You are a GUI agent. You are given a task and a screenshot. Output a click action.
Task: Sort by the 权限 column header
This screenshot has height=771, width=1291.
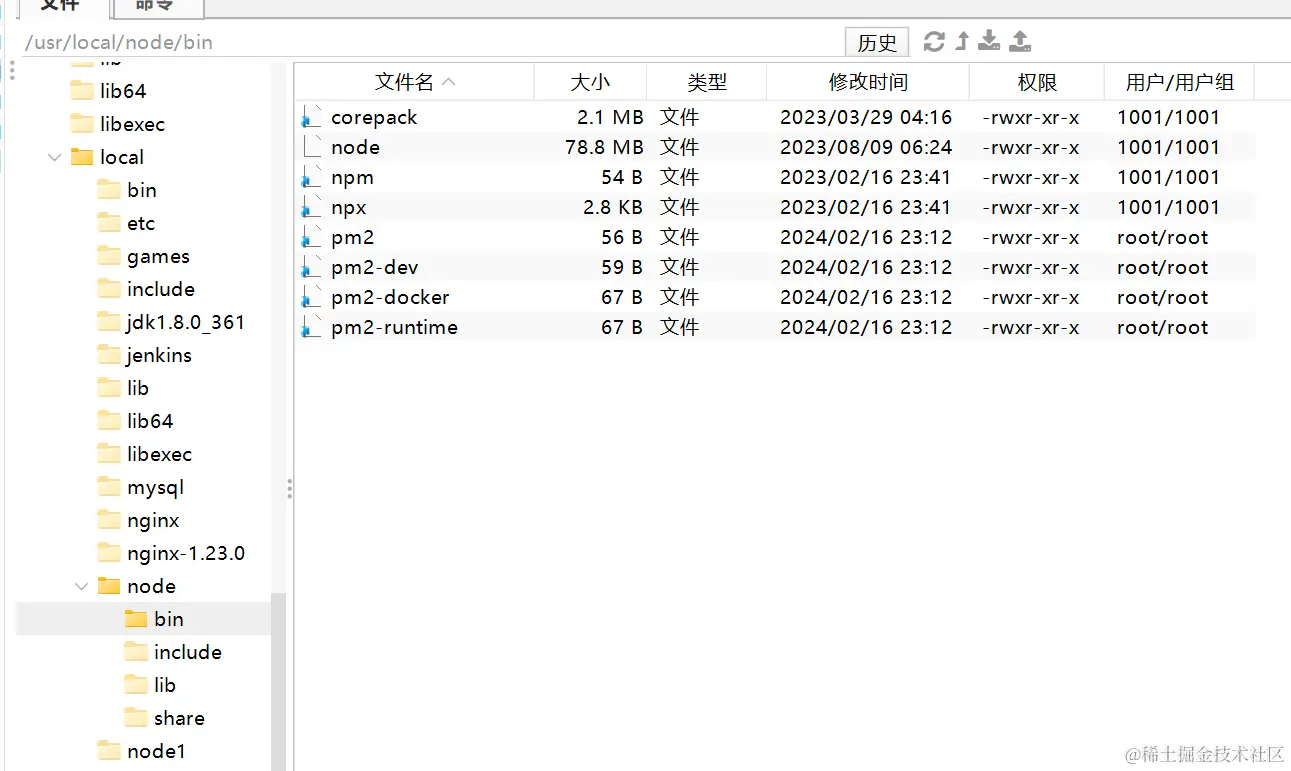pyautogui.click(x=1037, y=82)
